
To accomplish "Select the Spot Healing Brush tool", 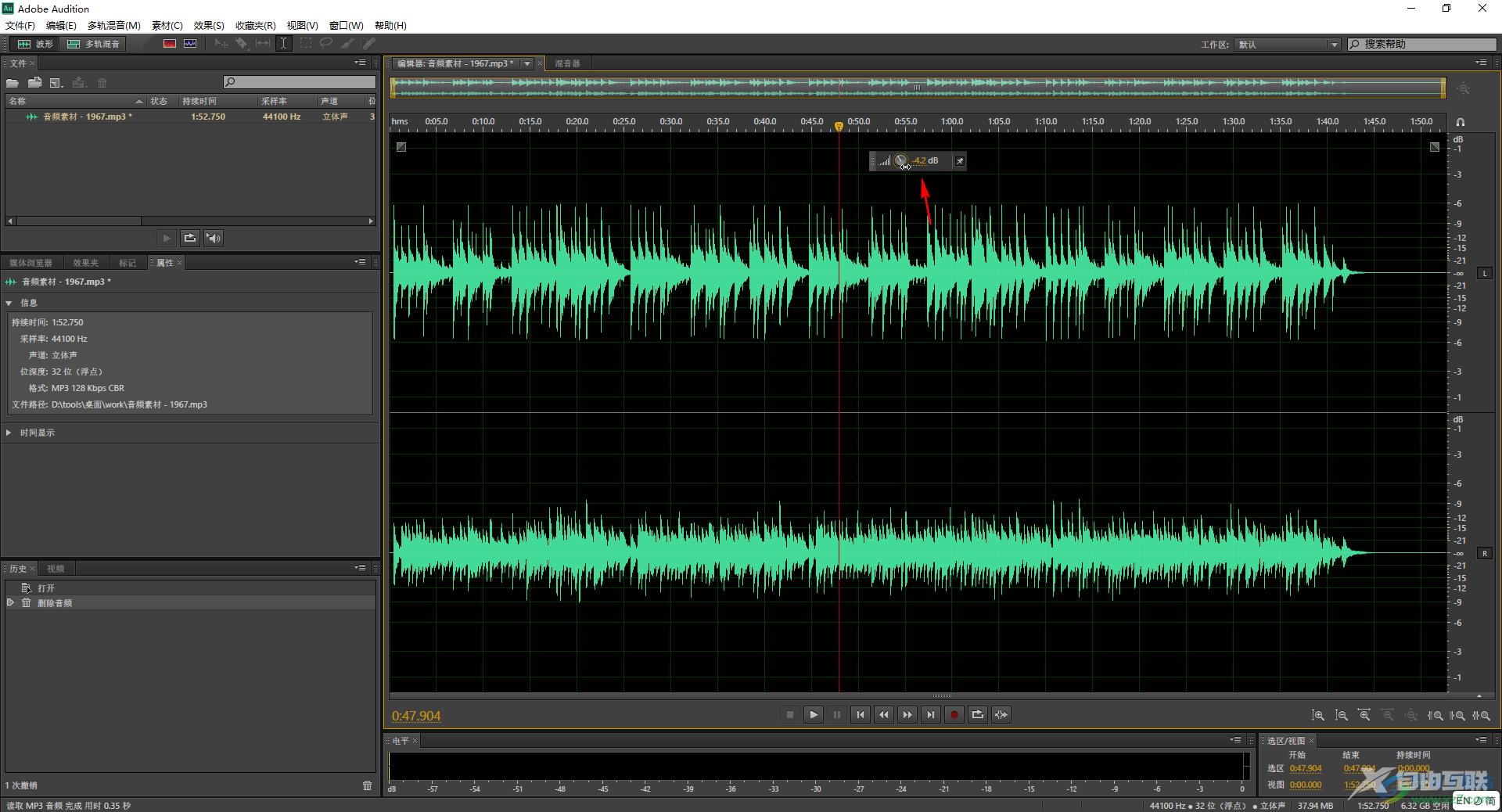I will [368, 44].
